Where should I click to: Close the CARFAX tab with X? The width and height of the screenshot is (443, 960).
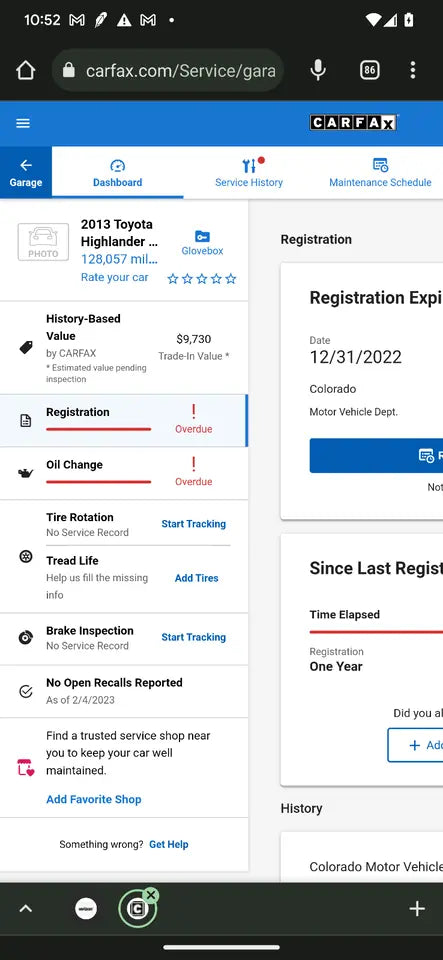pos(151,895)
